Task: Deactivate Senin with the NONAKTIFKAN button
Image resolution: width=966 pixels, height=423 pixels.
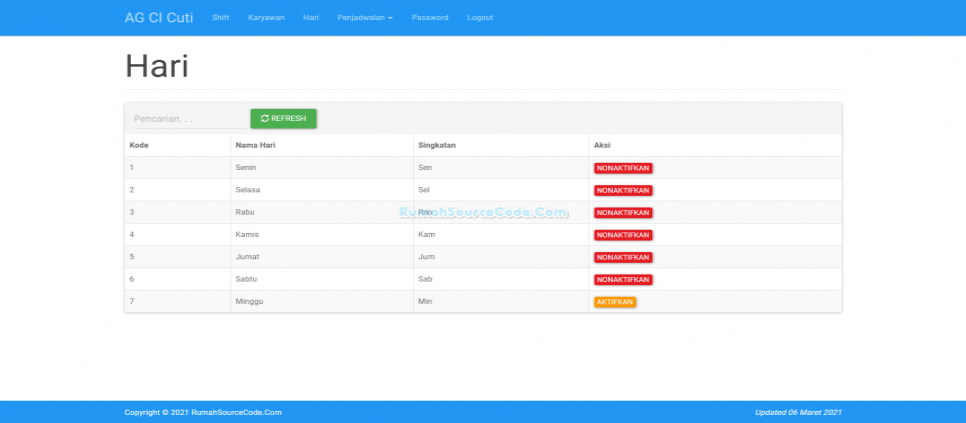Action: coord(623,168)
